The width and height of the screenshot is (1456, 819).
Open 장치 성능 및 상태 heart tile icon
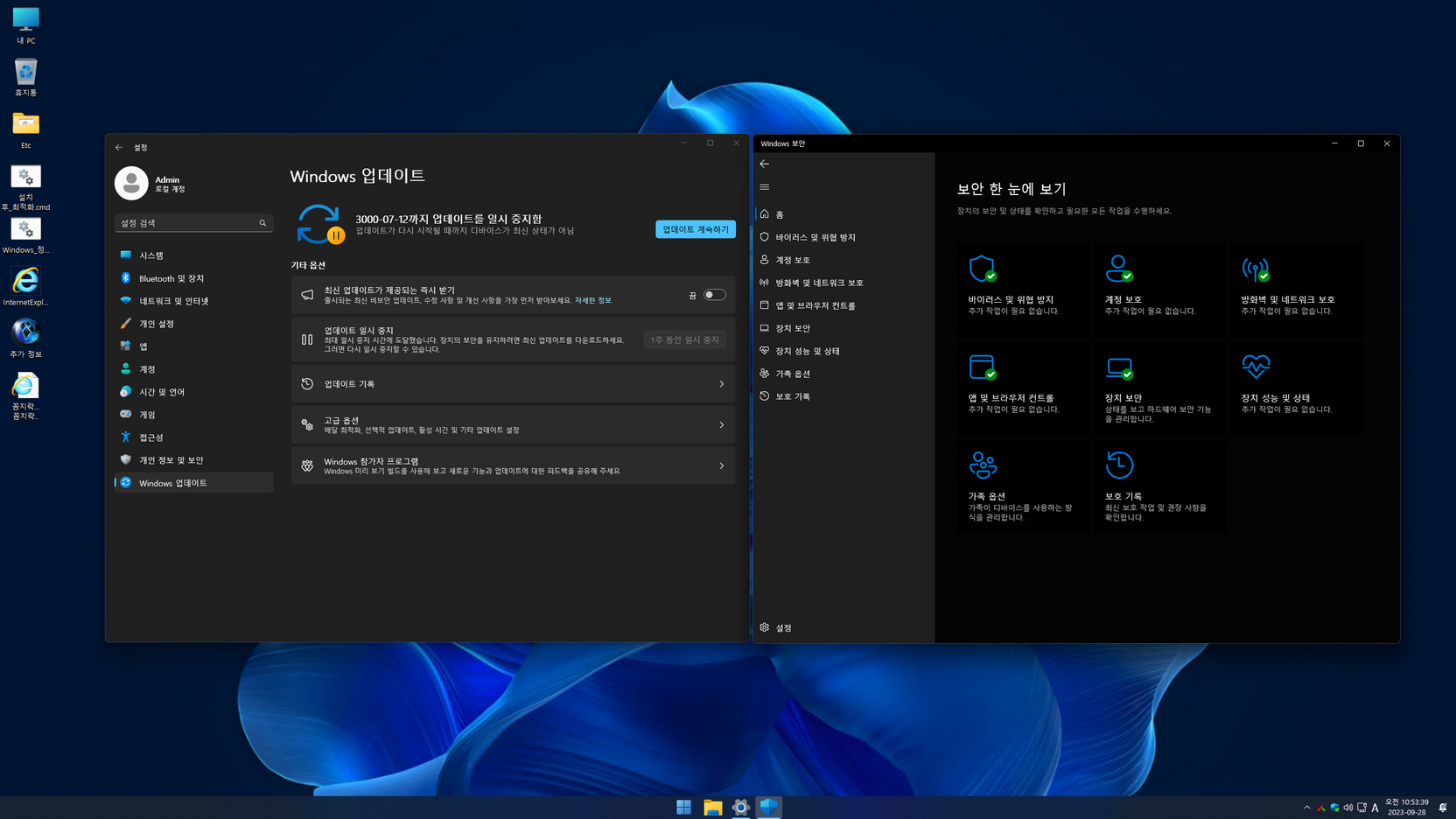click(1255, 366)
